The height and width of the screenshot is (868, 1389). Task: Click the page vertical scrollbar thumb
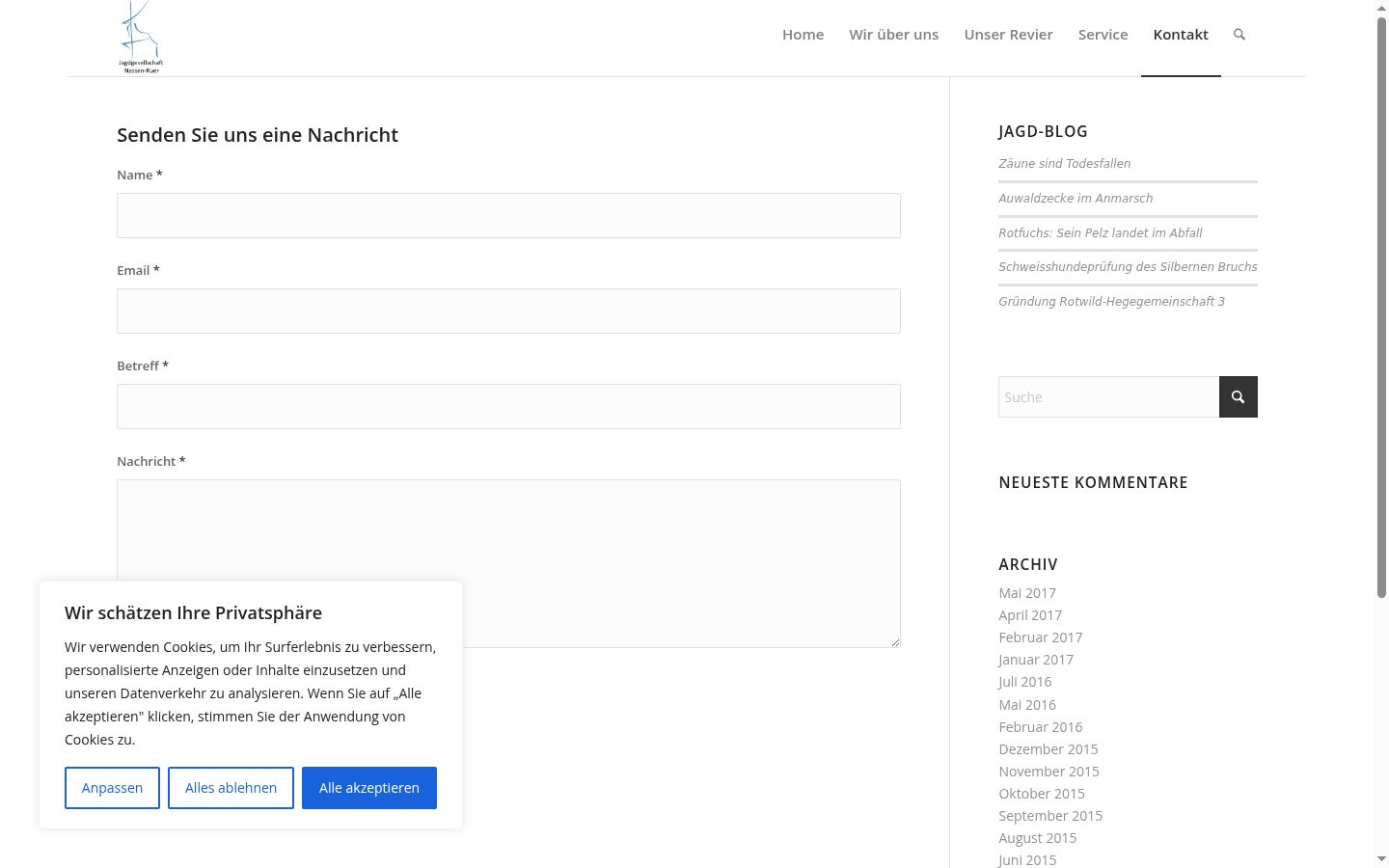coord(1381,307)
